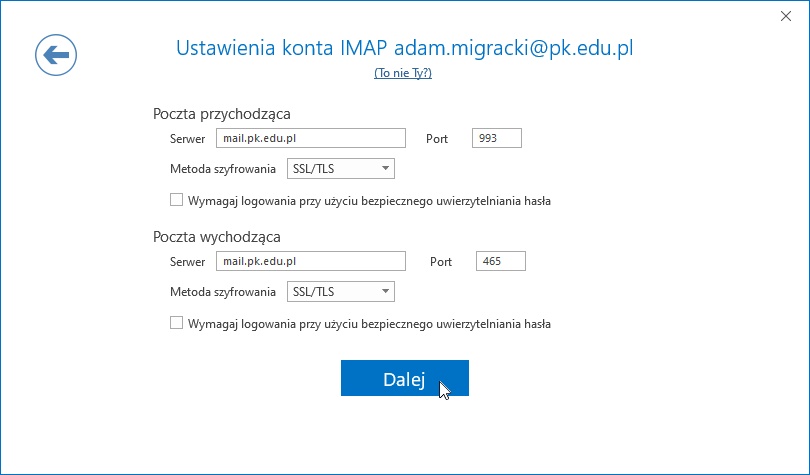Click the incoming port field showing 993
This screenshot has height=475, width=810.
[496, 138]
